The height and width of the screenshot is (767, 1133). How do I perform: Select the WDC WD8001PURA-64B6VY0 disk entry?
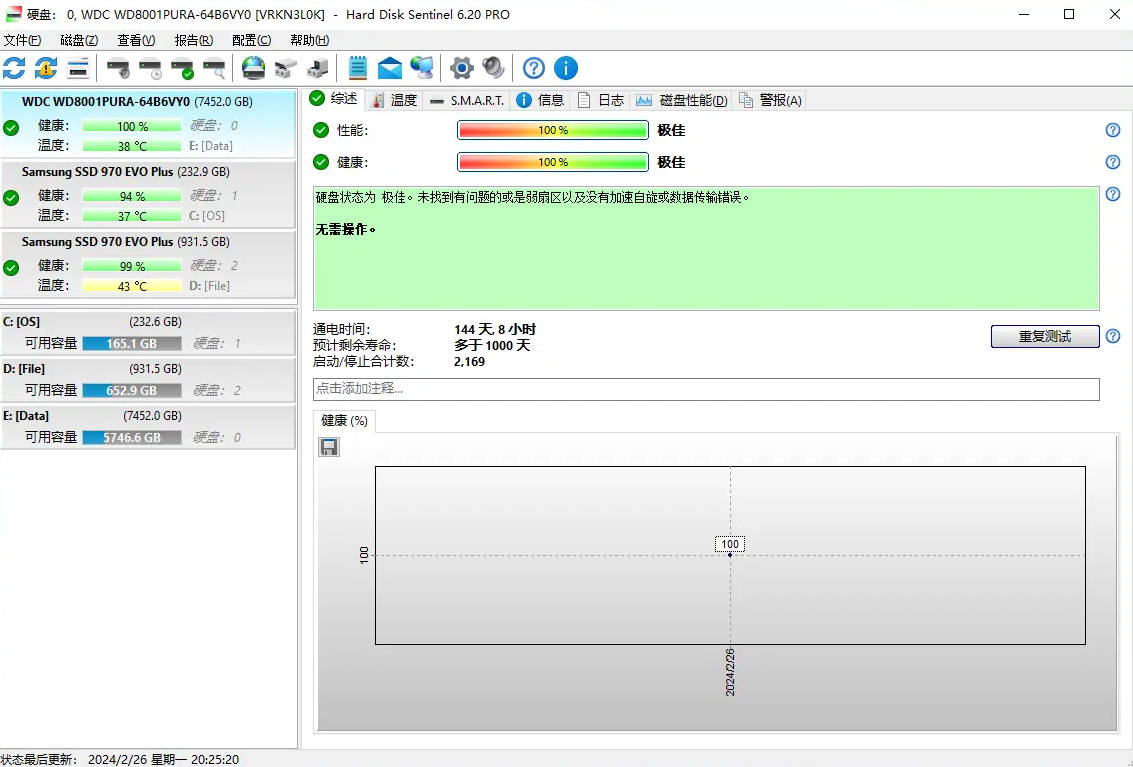point(148,123)
